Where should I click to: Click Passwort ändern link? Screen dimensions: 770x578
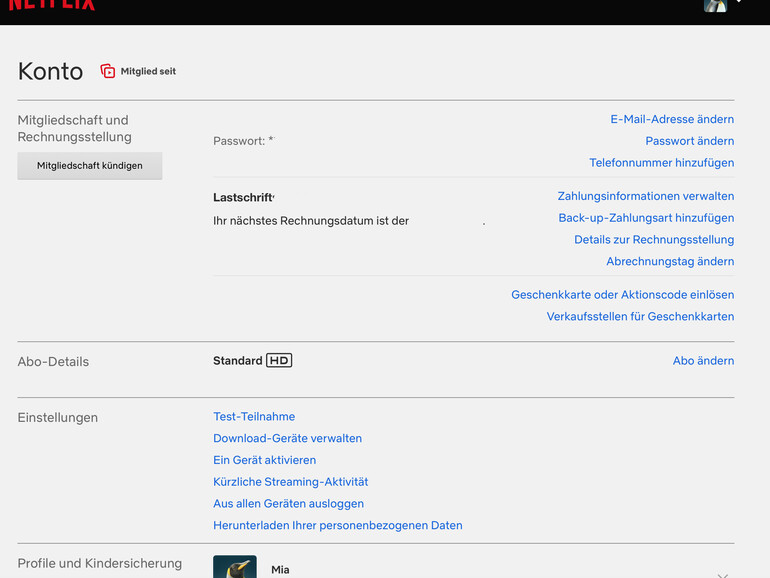(689, 141)
